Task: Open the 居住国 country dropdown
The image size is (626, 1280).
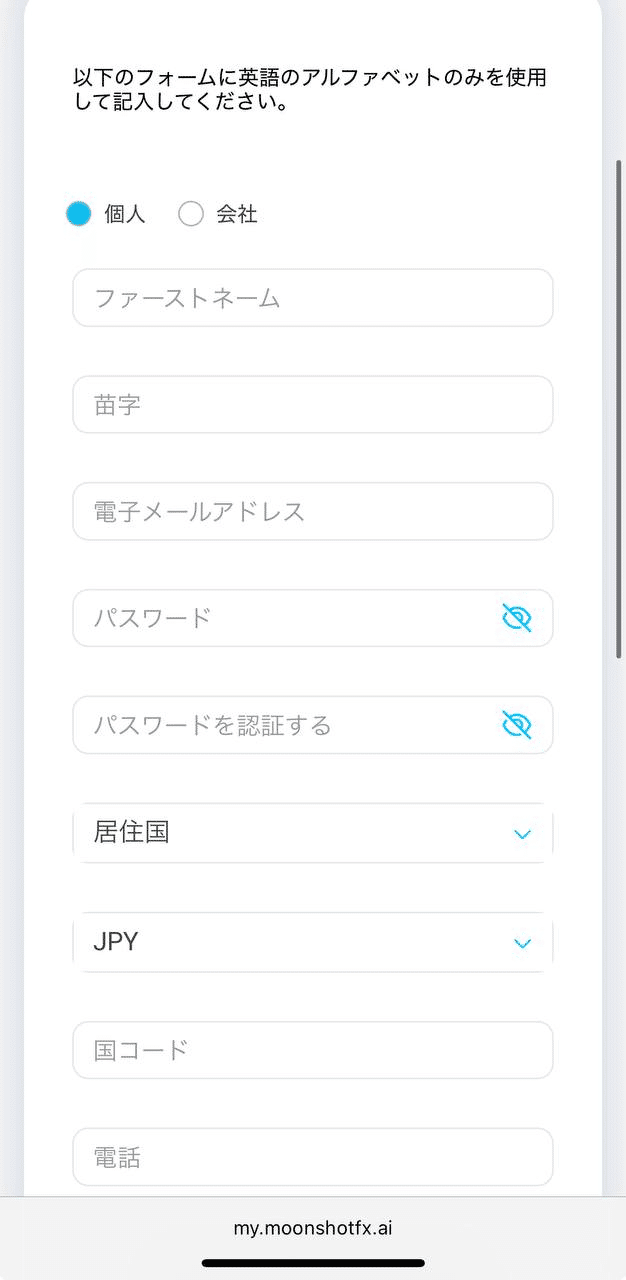Action: [312, 833]
